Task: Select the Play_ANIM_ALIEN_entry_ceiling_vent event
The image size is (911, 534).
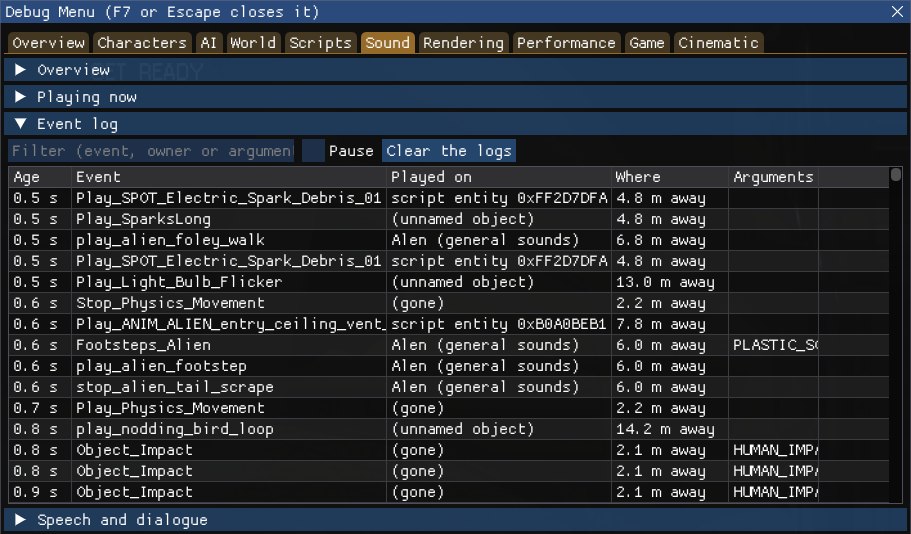Action: (449, 324)
